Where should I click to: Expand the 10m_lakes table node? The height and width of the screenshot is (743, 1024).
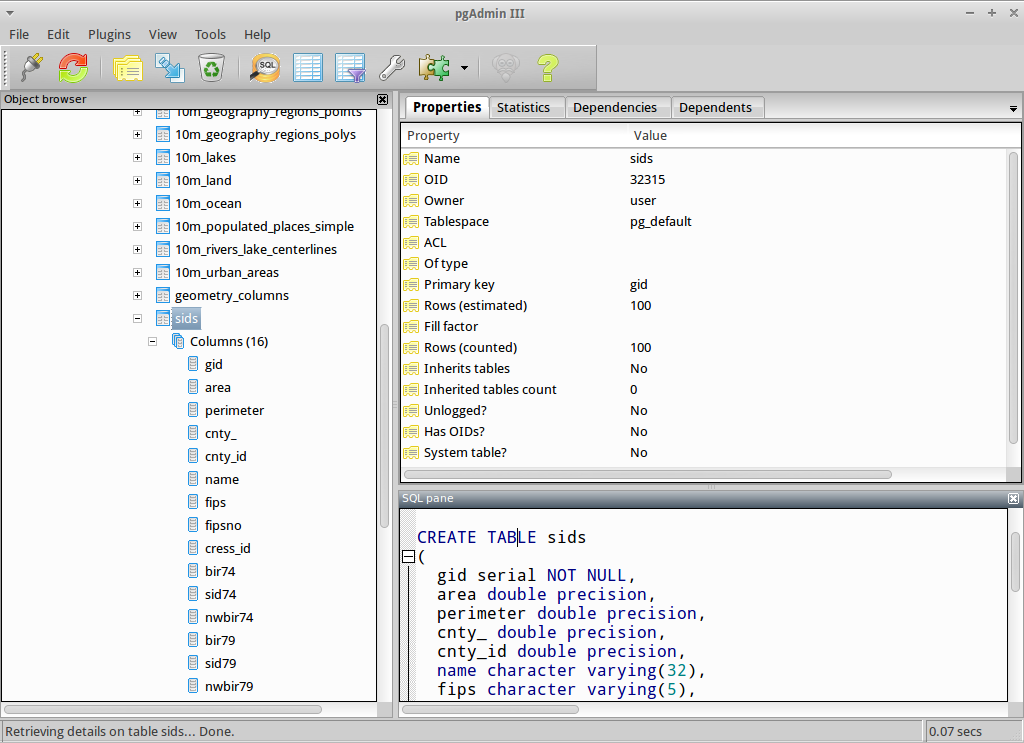coord(137,158)
